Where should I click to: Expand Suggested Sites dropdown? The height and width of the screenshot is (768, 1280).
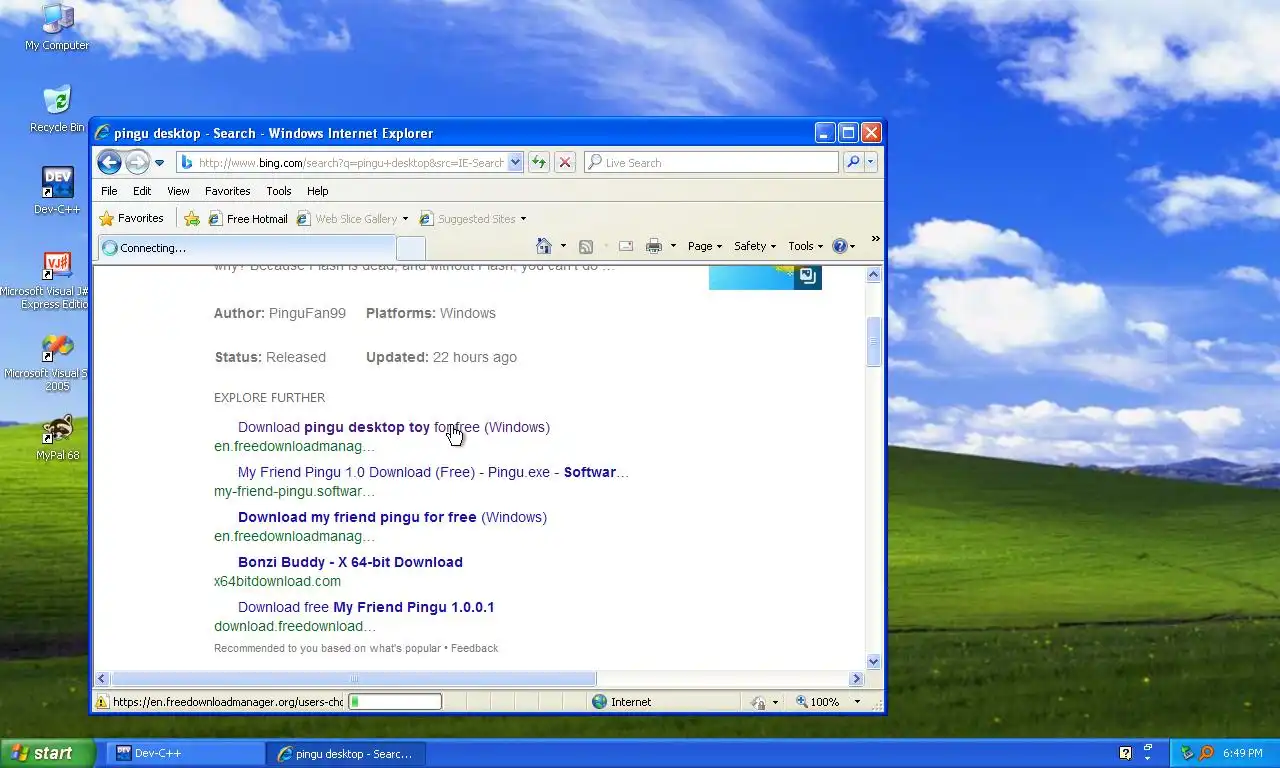[x=523, y=219]
